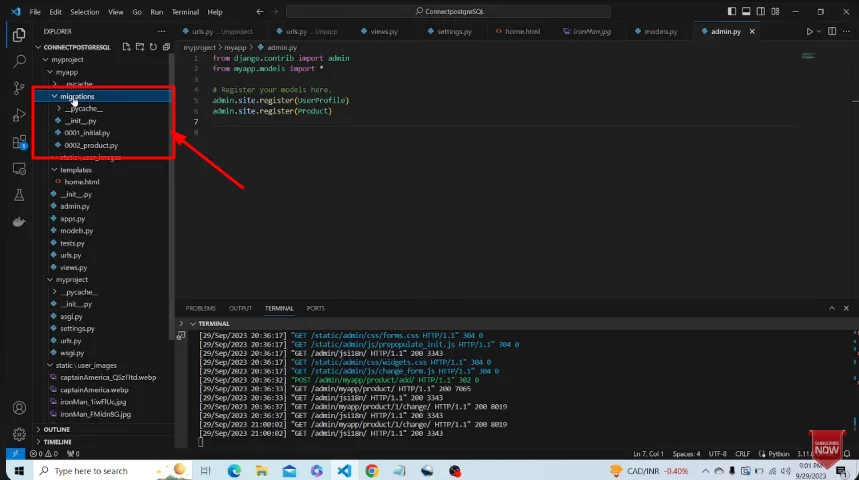Collapse the myapp folder
The image size is (859, 480).
[x=50, y=72]
